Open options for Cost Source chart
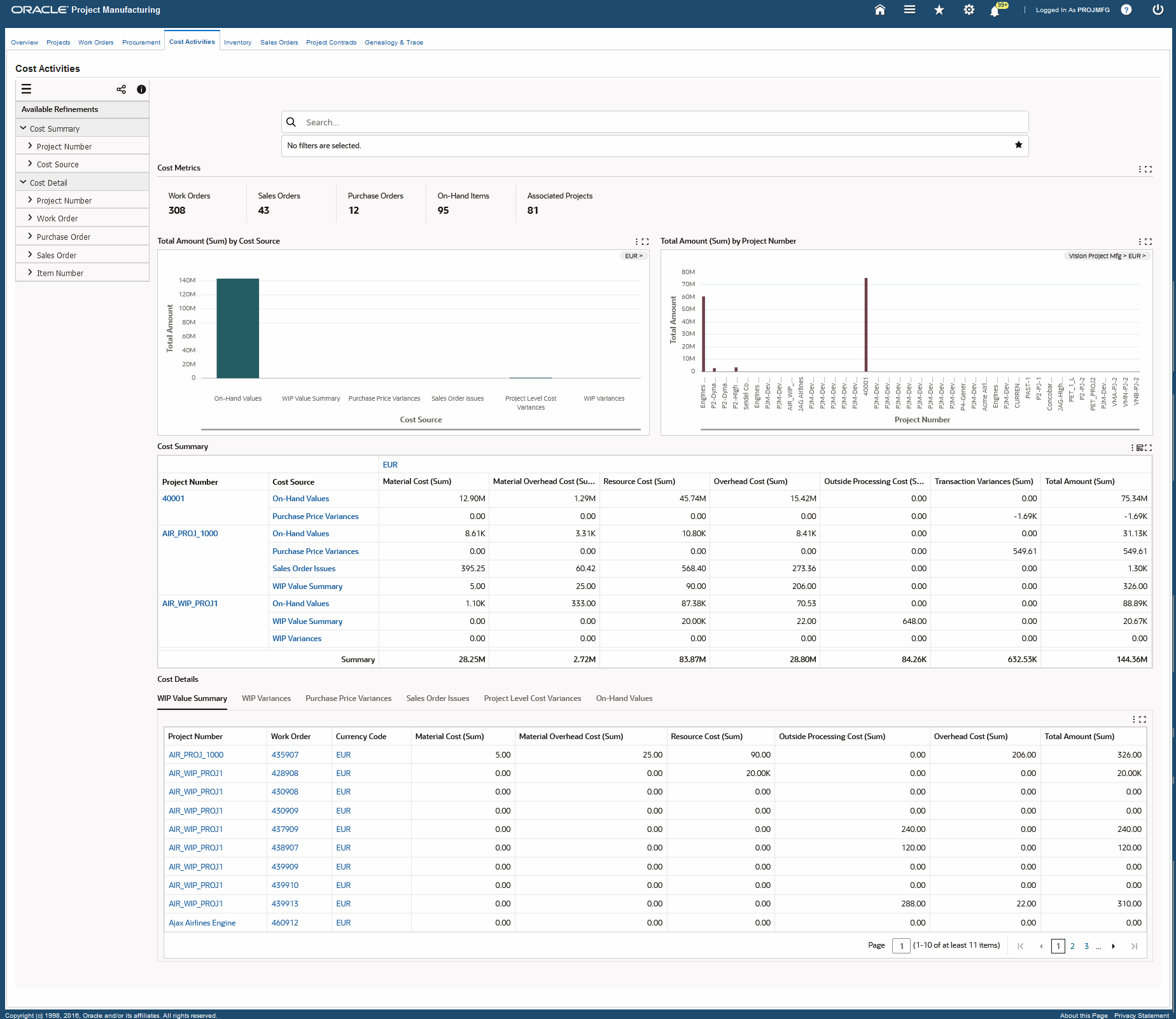This screenshot has height=1019, width=1176. click(636, 242)
